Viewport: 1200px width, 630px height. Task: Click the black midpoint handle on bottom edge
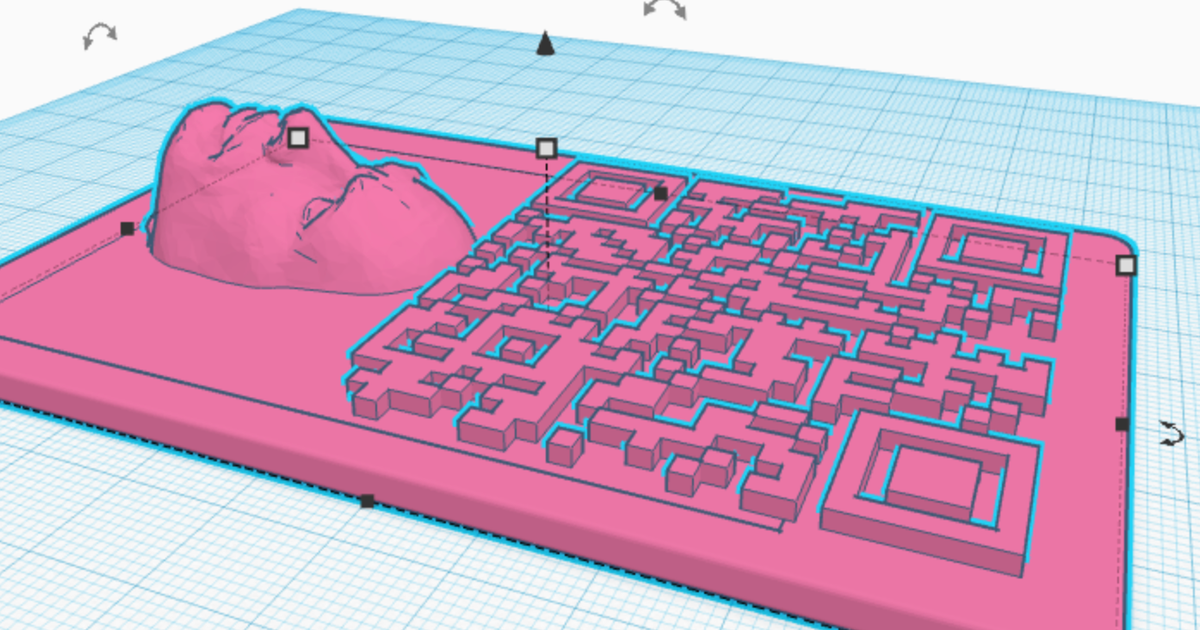(x=366, y=500)
